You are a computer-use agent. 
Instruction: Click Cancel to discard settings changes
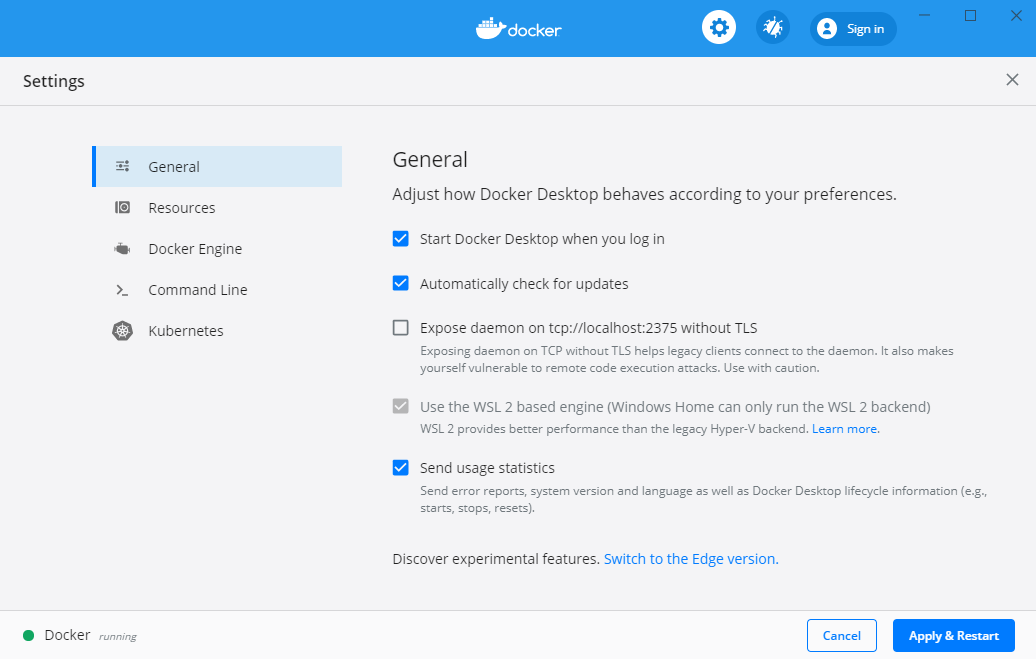click(841, 635)
